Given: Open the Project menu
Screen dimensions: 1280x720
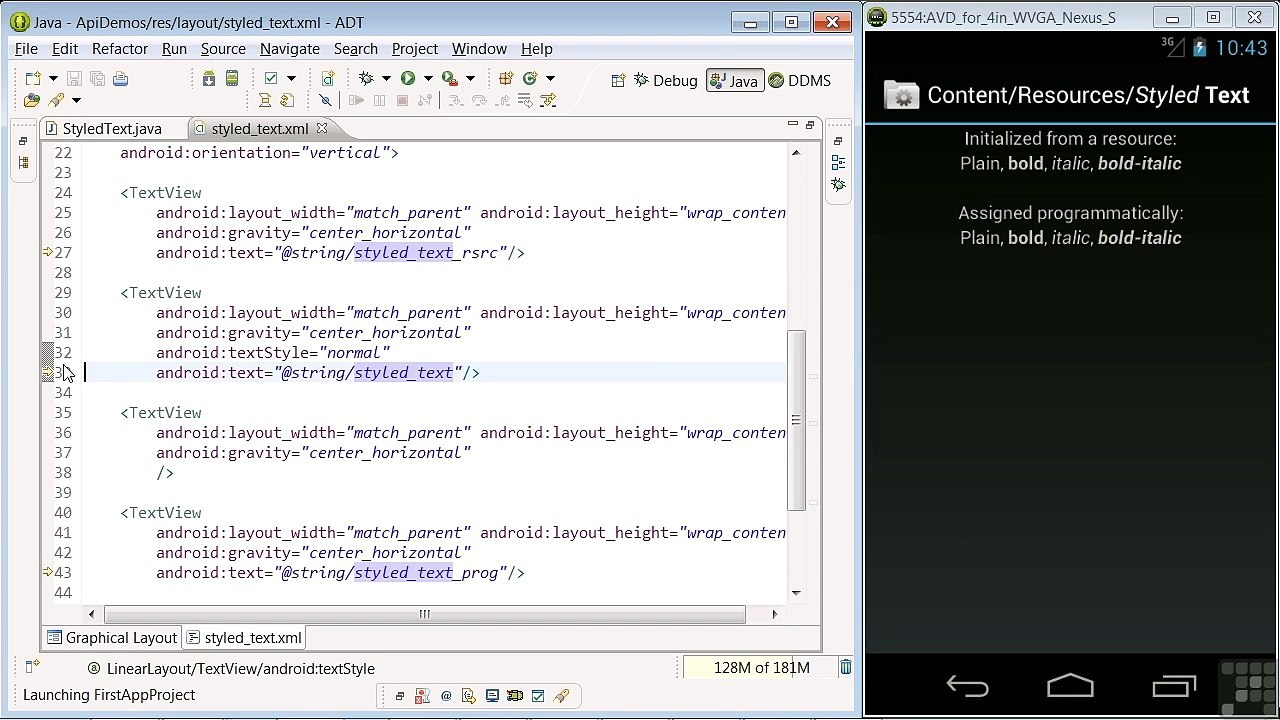Looking at the screenshot, I should click(x=415, y=49).
